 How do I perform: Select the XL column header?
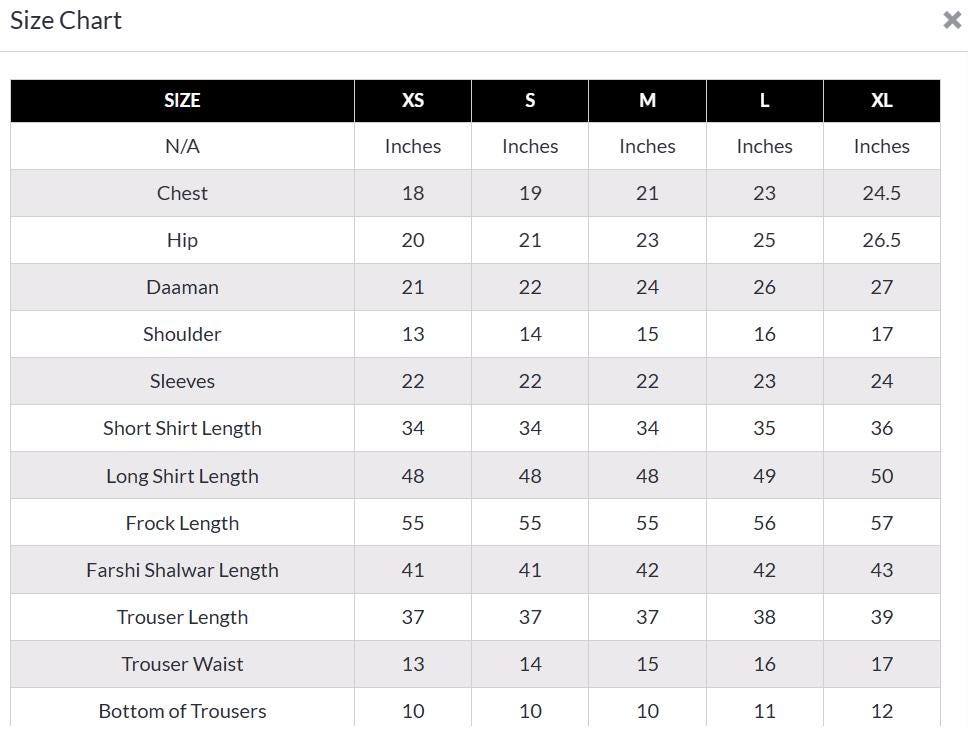click(881, 100)
